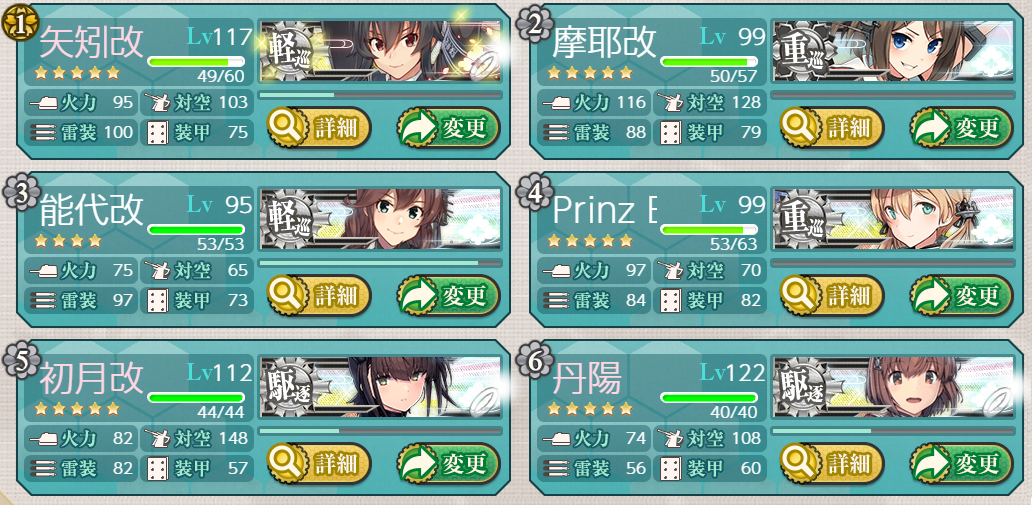Image resolution: width=1032 pixels, height=505 pixels.
Task: Click 変更 for Prinz Eugen
Action: (x=961, y=295)
